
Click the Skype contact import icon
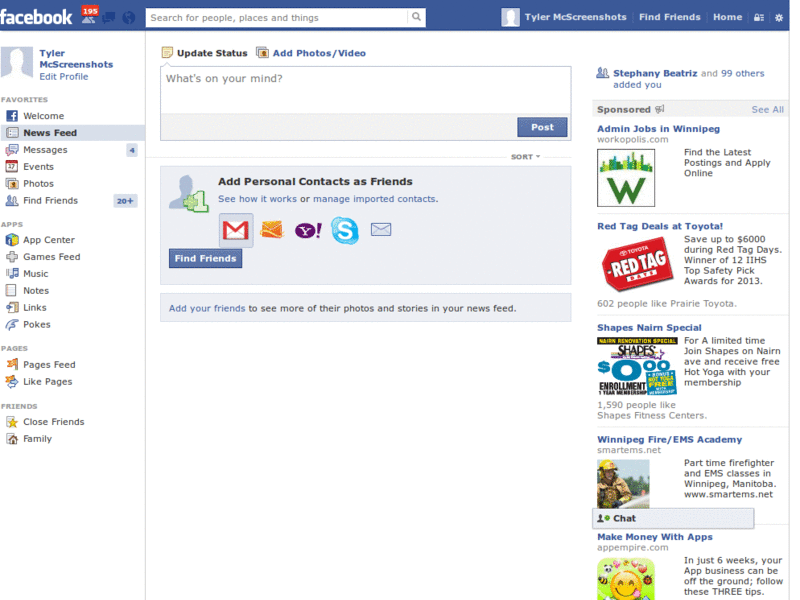(345, 230)
